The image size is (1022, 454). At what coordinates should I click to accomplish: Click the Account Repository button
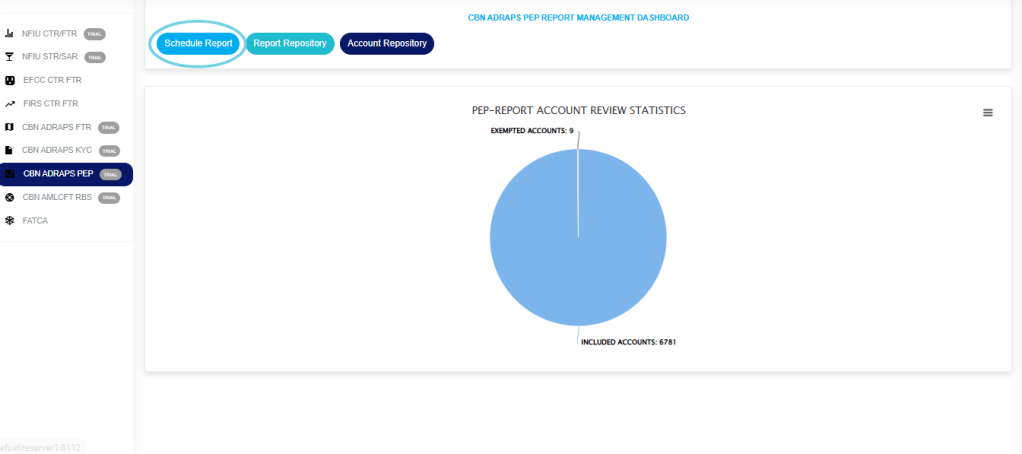[387, 44]
